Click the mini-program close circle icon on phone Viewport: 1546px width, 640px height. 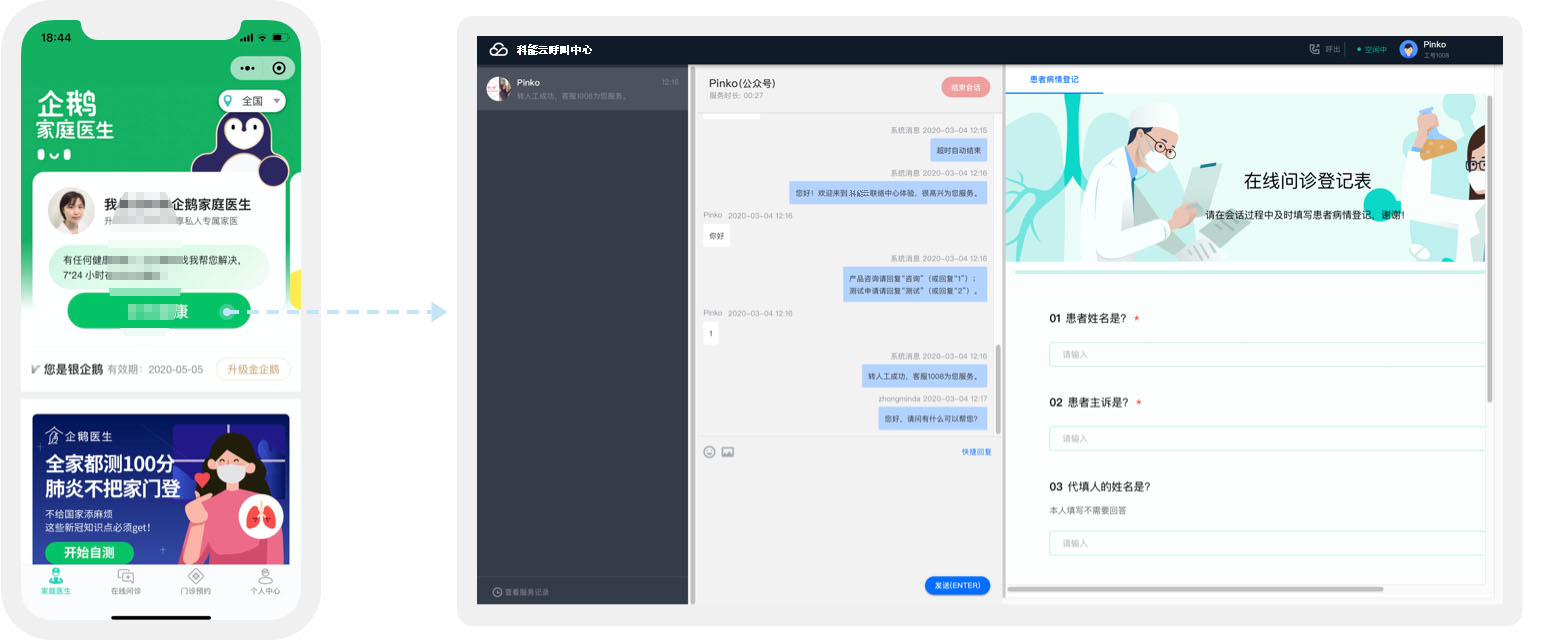tap(278, 68)
